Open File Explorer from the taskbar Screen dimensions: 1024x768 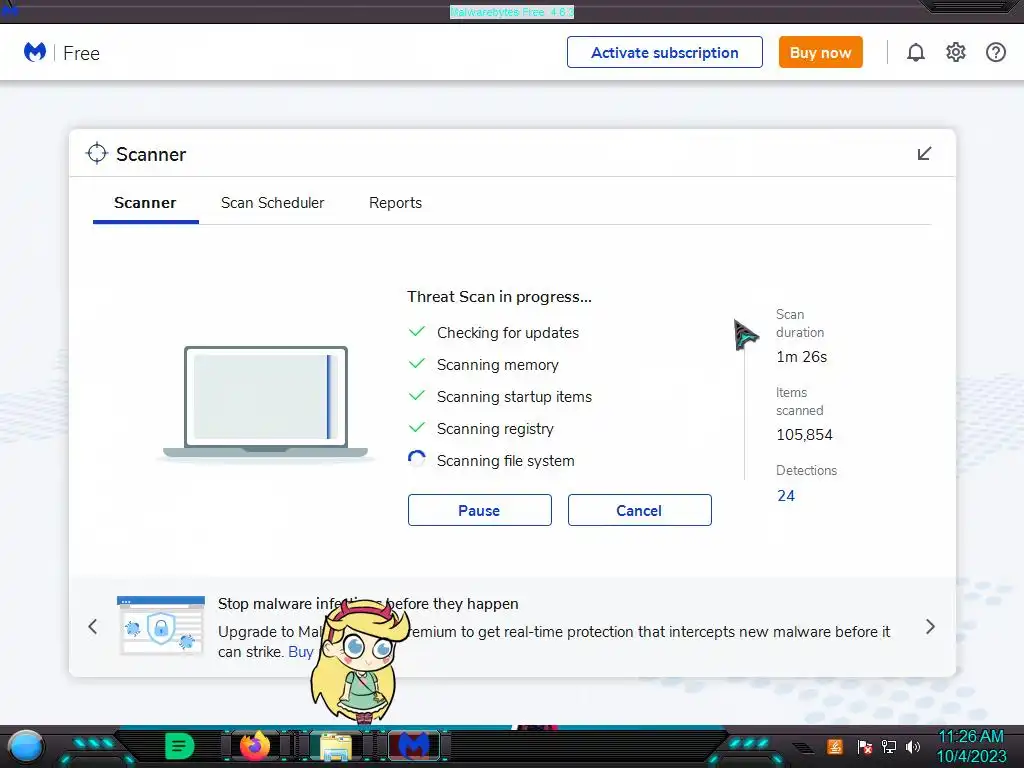click(x=336, y=747)
